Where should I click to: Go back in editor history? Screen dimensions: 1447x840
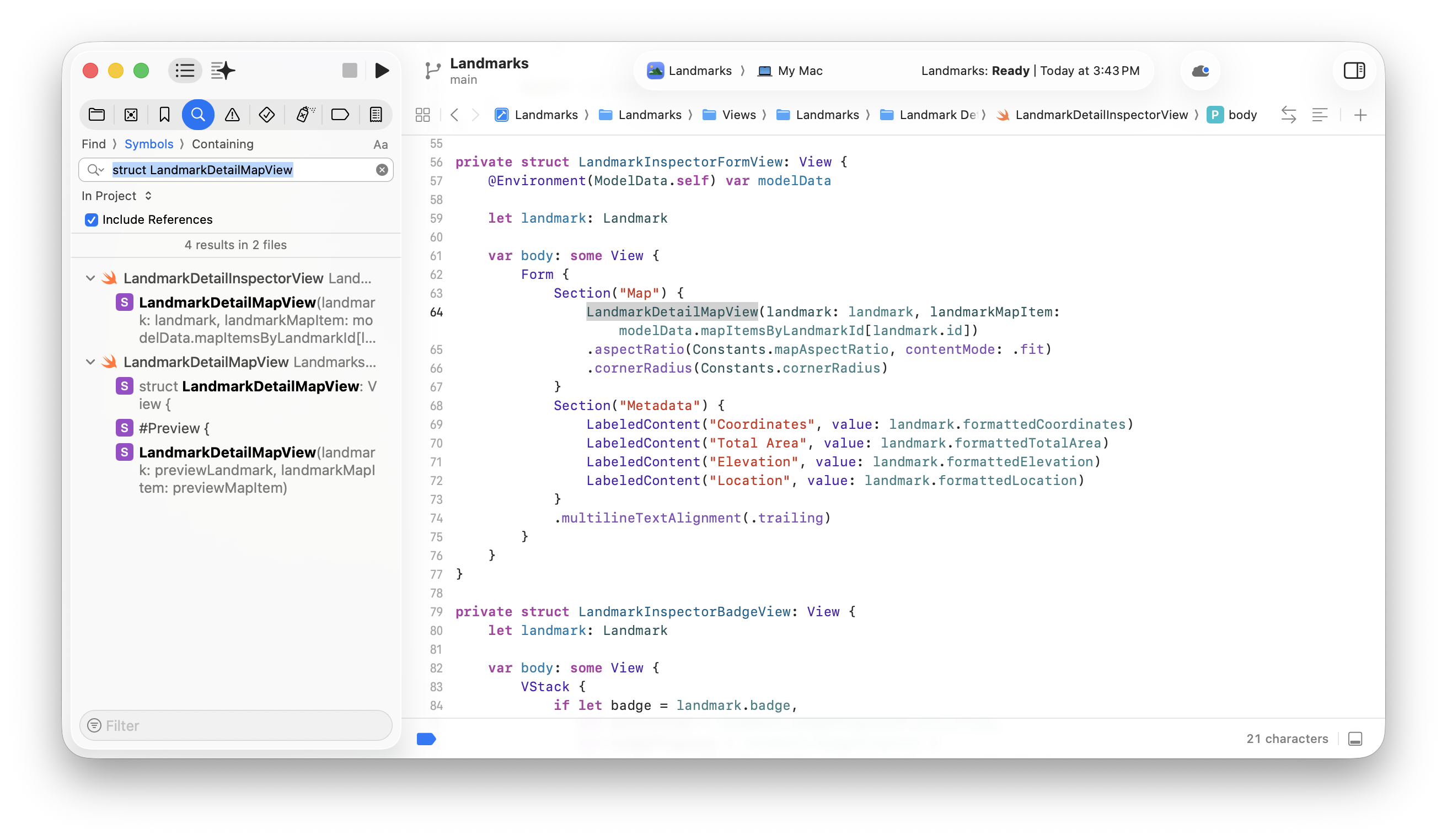[455, 115]
